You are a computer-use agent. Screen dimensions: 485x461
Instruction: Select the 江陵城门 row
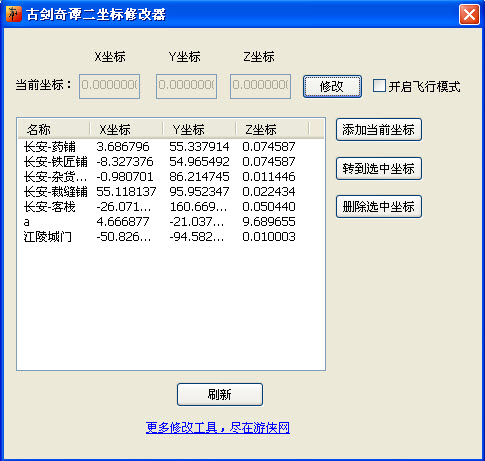[x=171, y=237]
